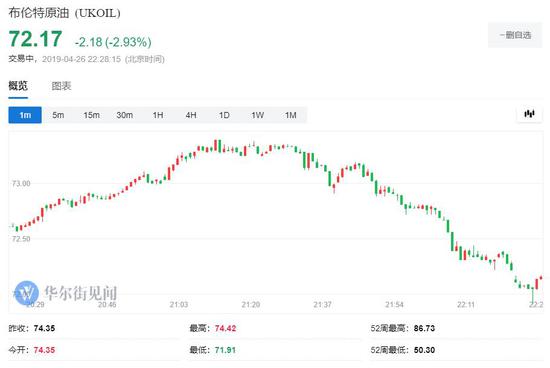Click the 52周最高 value 86.73
The height and width of the screenshot is (368, 550).
coord(424,328)
